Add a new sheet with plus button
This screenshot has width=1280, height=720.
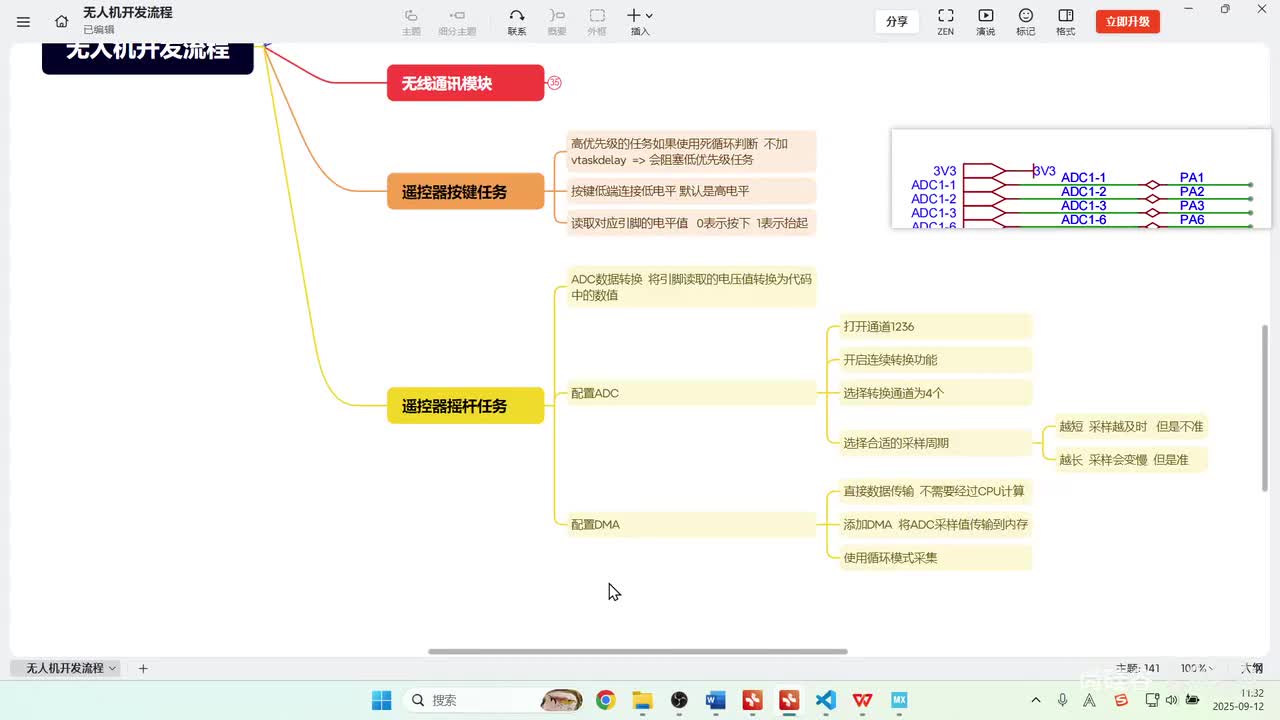pos(143,668)
